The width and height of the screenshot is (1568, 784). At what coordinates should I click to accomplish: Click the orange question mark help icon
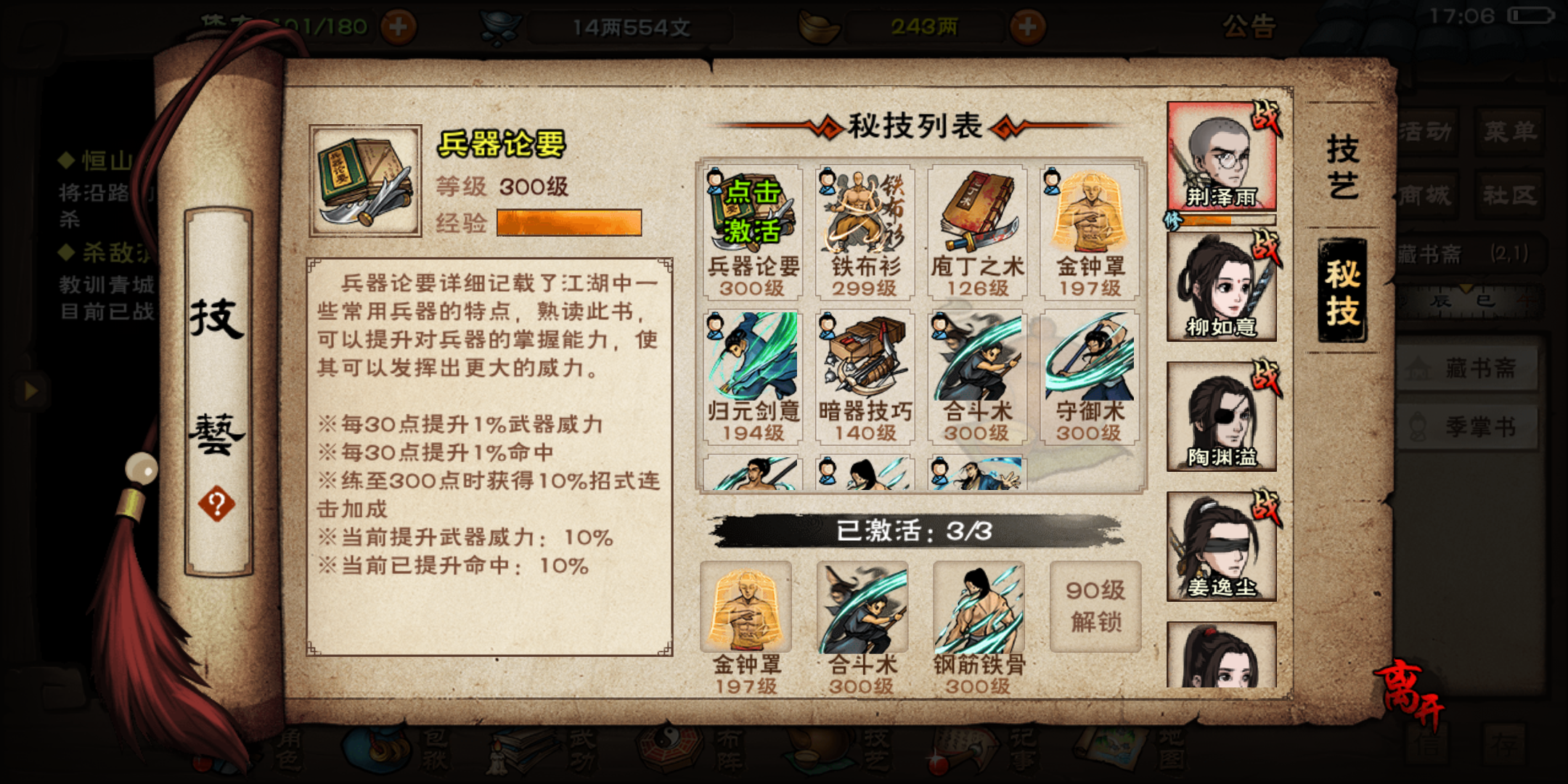point(216,503)
